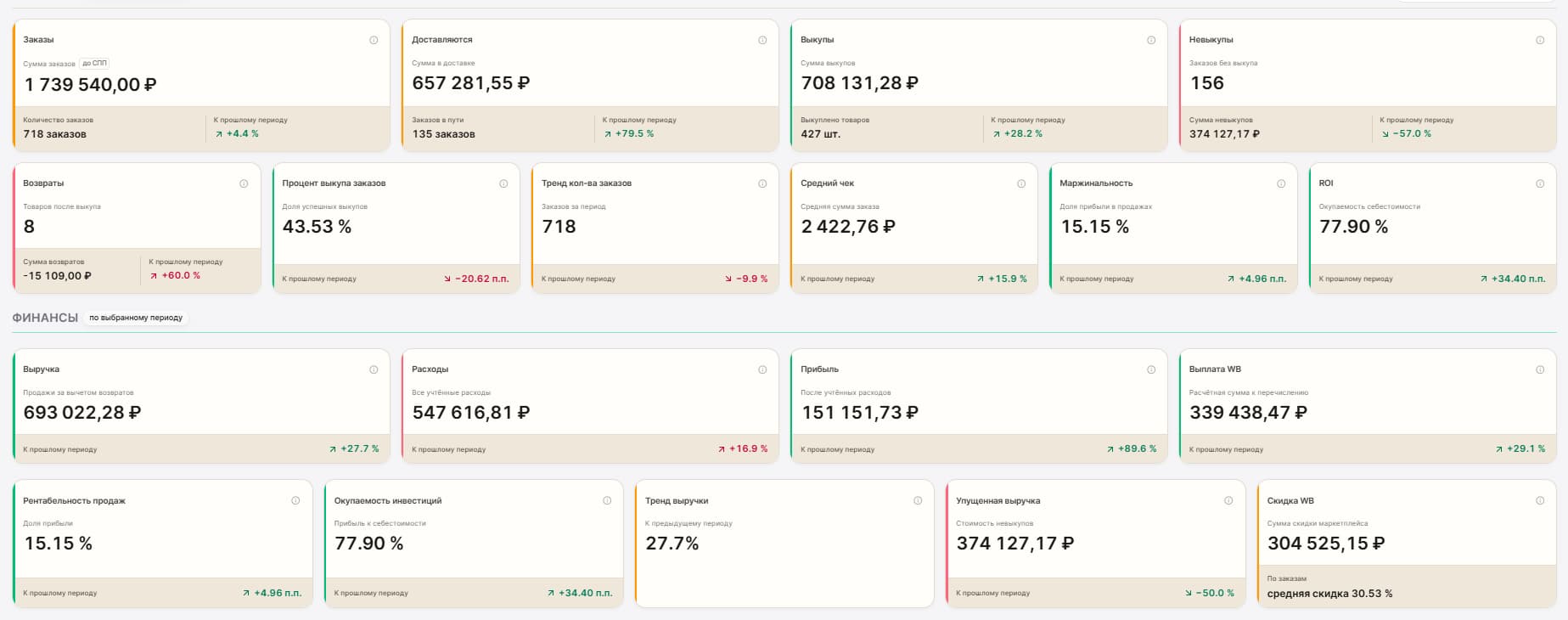Click the revenue value 693 022,28 ₽
This screenshot has height=620, width=1568.
[x=82, y=413]
